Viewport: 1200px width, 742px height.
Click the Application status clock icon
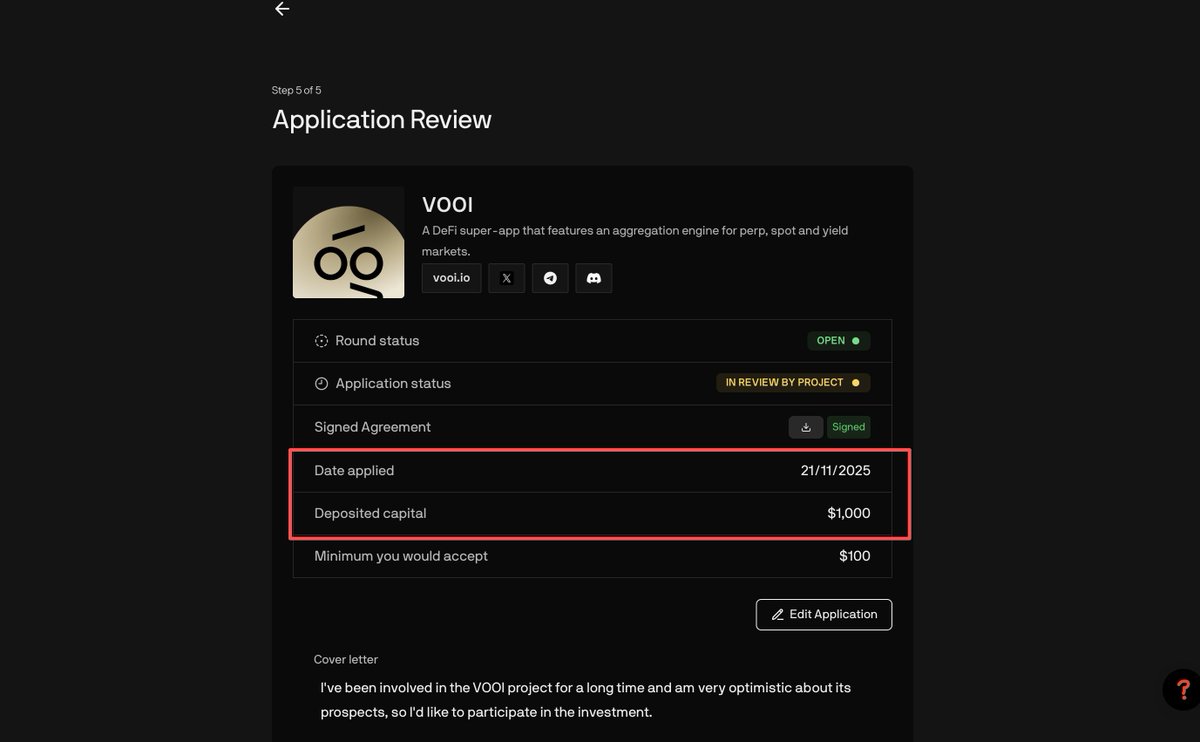pyautogui.click(x=321, y=384)
